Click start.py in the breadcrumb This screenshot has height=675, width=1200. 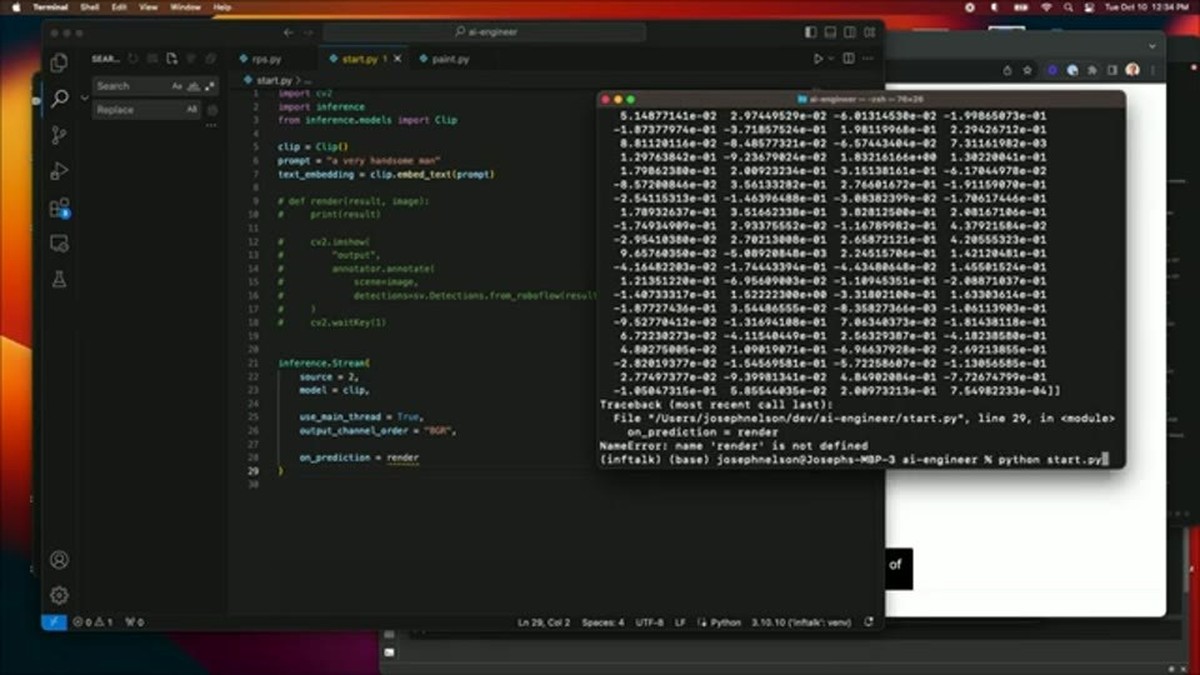pyautogui.click(x=272, y=79)
